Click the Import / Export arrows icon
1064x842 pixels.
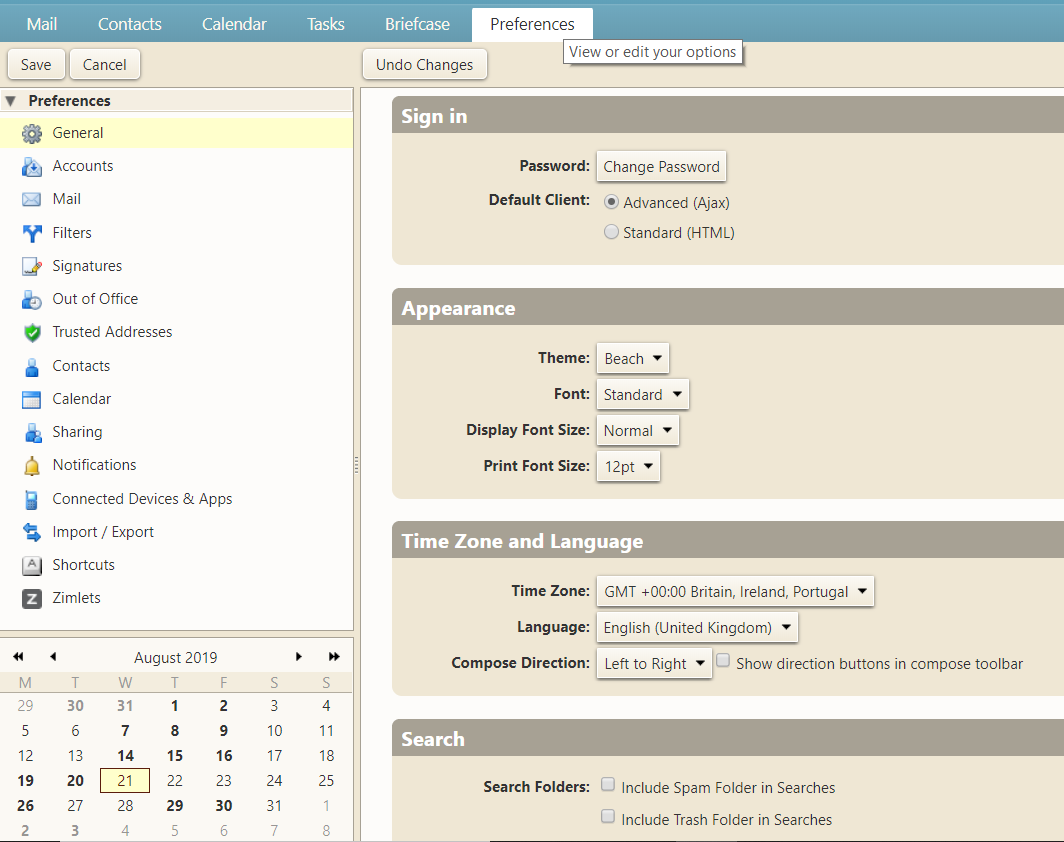tap(32, 532)
